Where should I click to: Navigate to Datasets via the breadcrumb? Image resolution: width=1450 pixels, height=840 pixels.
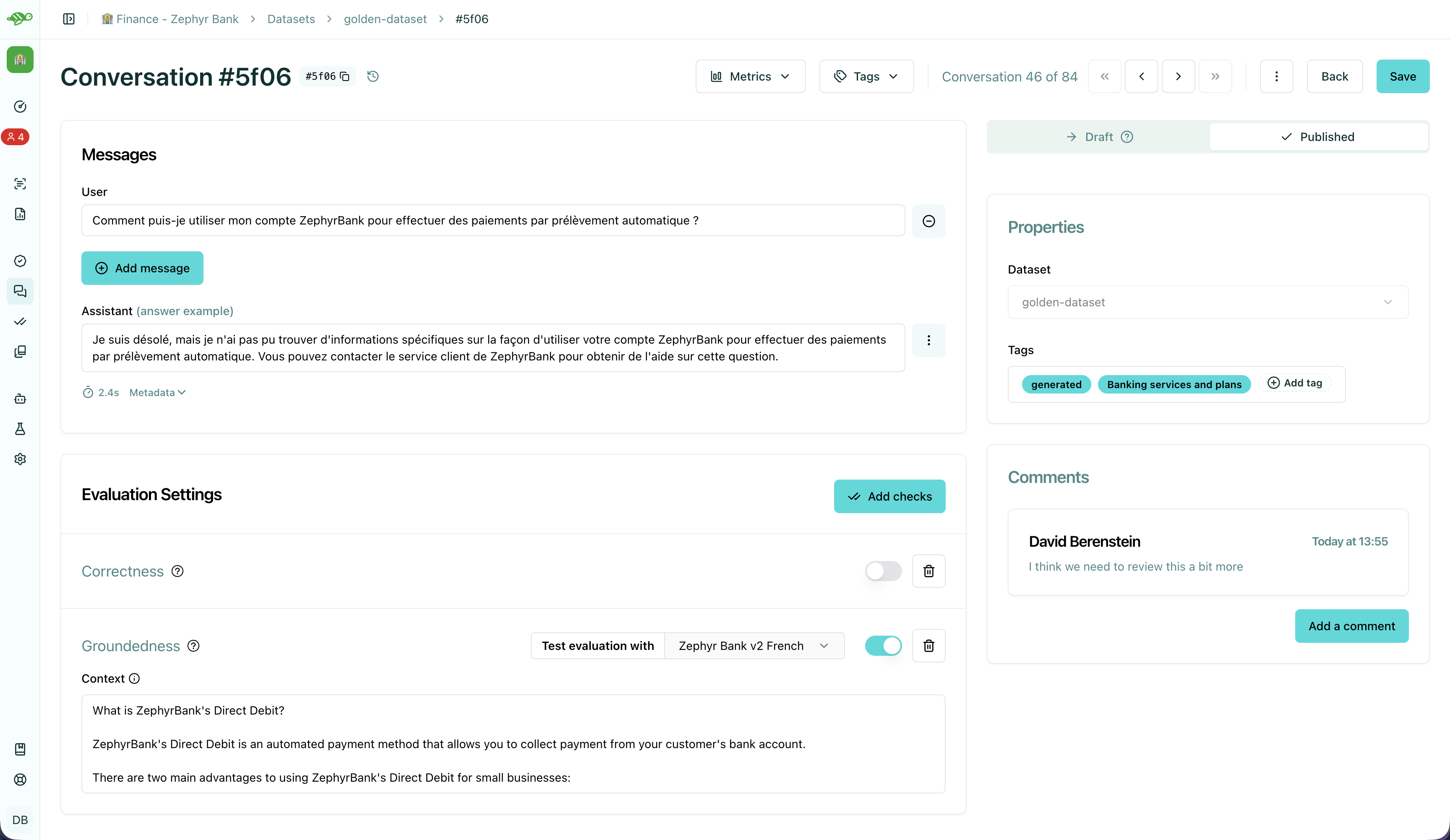[x=291, y=19]
